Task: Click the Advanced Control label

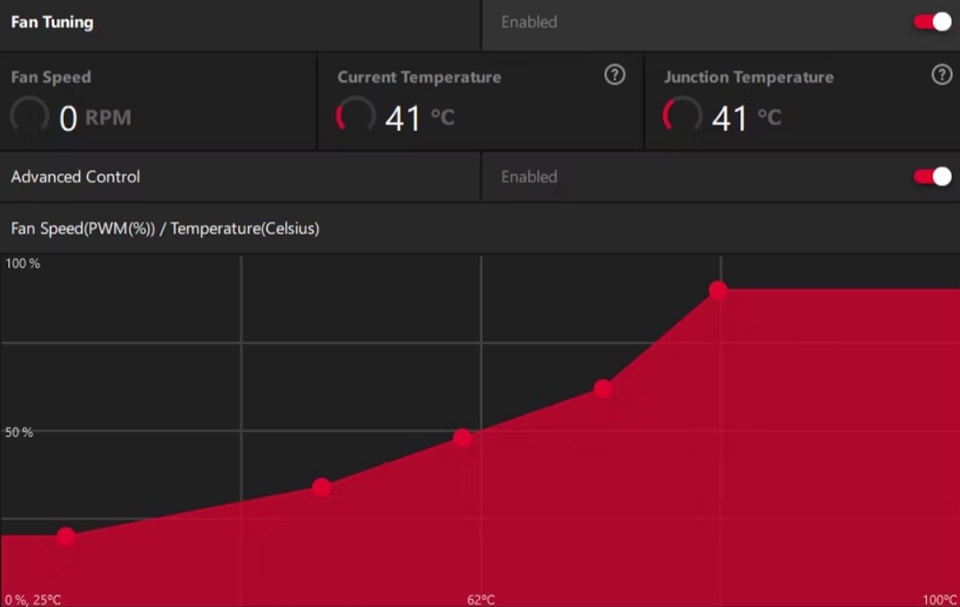Action: click(x=75, y=177)
